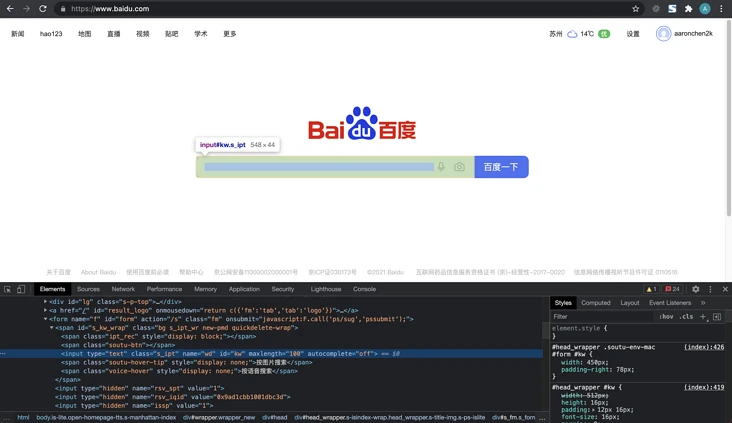Click the red errors counter badge
Image resolution: width=732 pixels, height=423 pixels.
[x=672, y=289]
